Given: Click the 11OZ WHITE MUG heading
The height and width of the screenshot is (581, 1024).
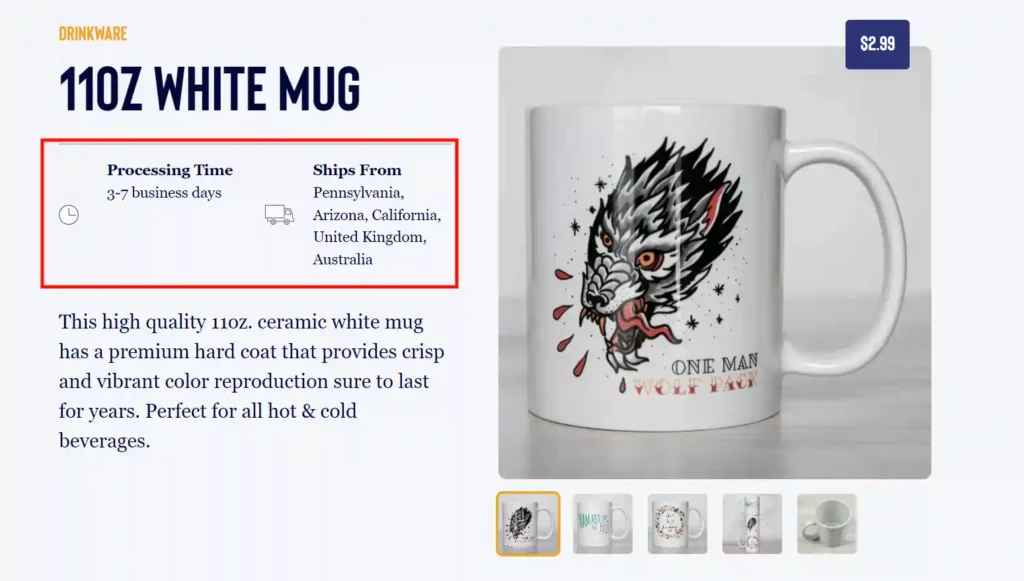Looking at the screenshot, I should coord(210,88).
